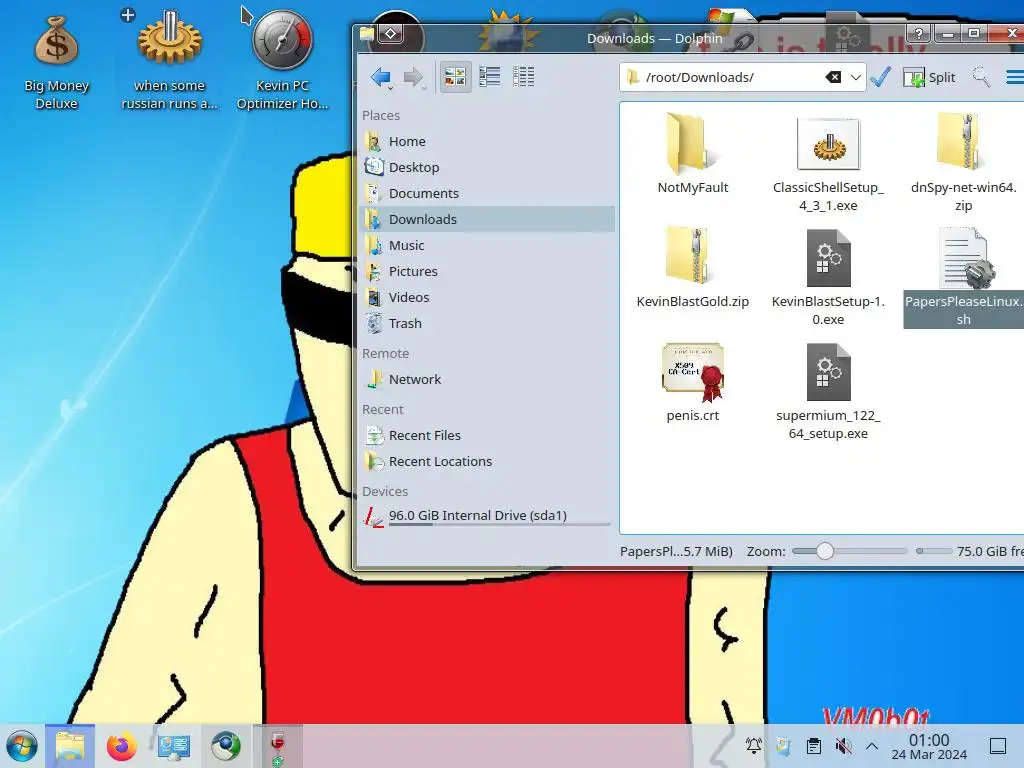This screenshot has width=1024, height=768.
Task: Open Videos in the Places panel
Action: click(488, 298)
